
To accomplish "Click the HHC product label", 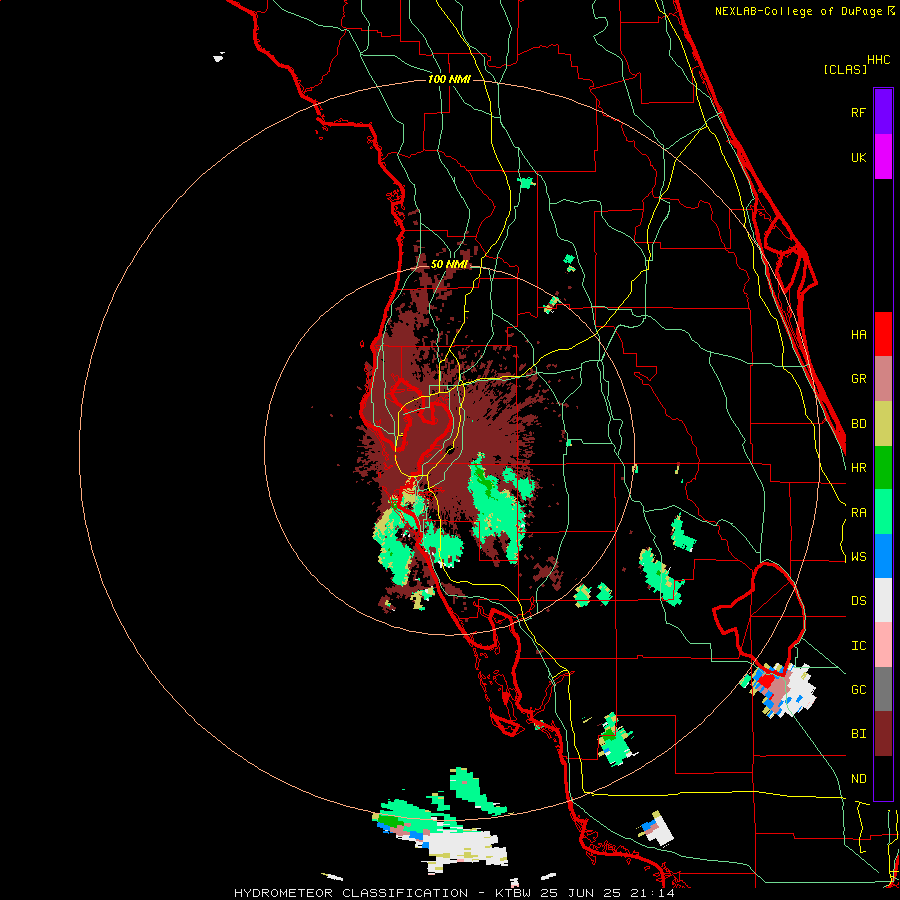I will [x=879, y=60].
